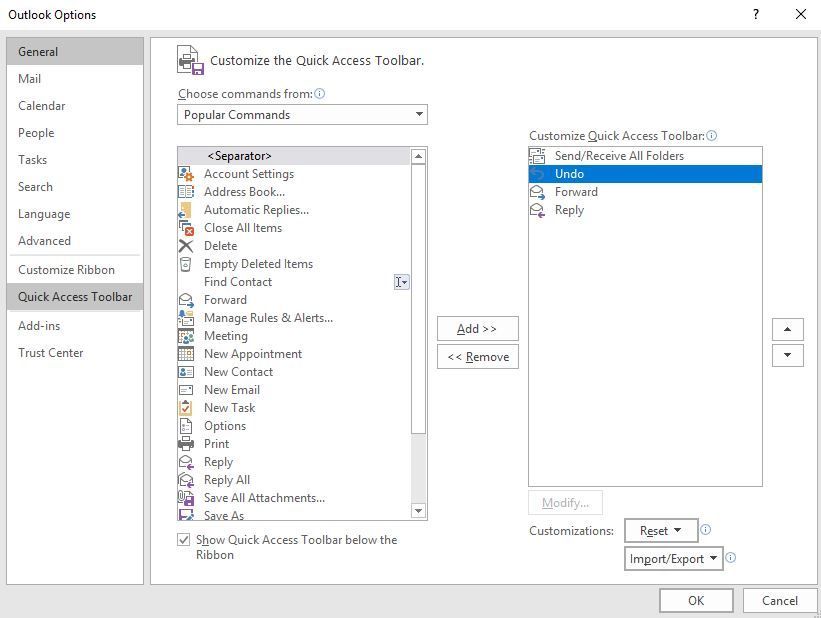The width and height of the screenshot is (821, 618).
Task: Open the Reset customizations dropdown
Action: point(661,531)
